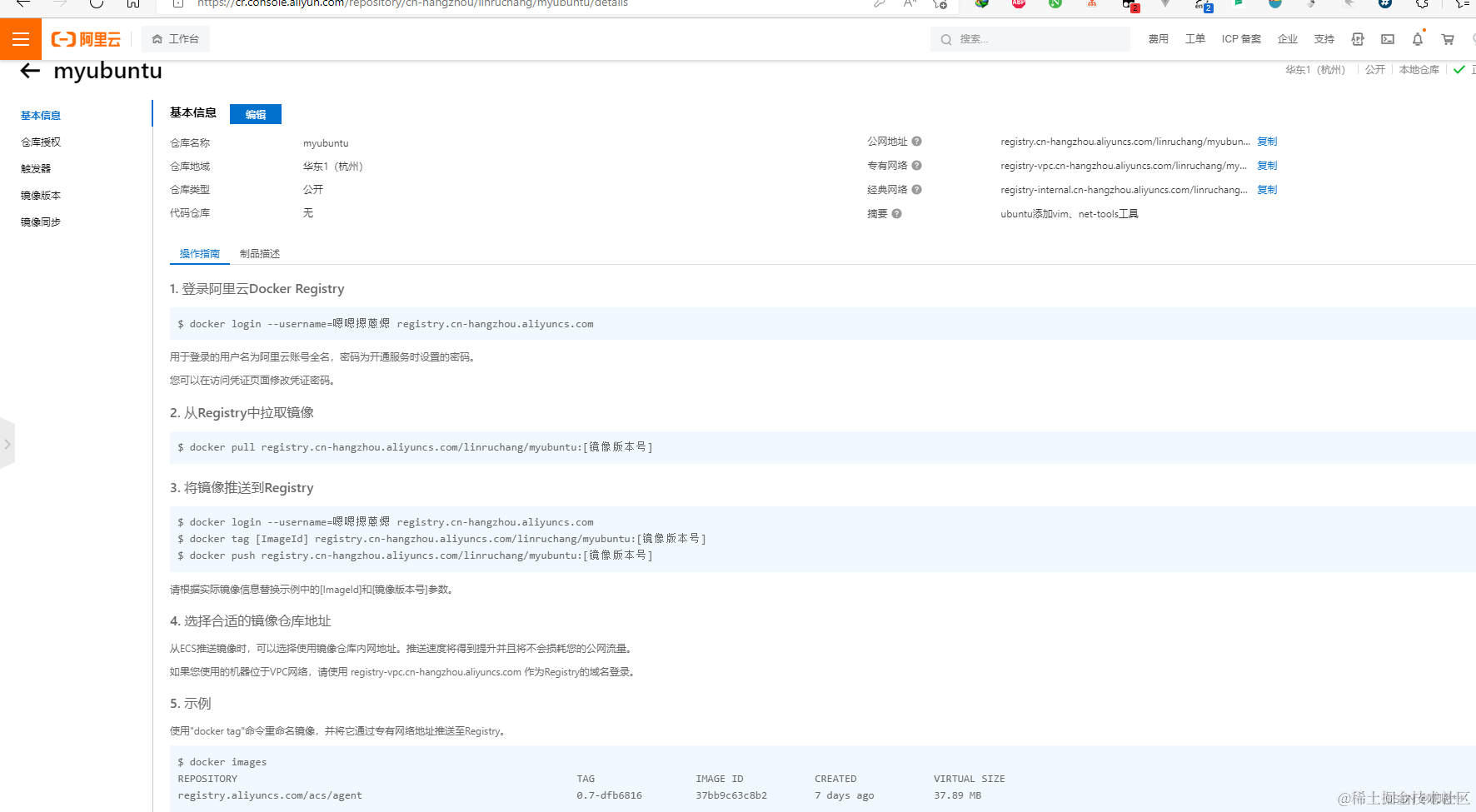Click the heading 1. 登录阿里云Docker Registry
This screenshot has width=1476, height=812.
click(x=257, y=289)
